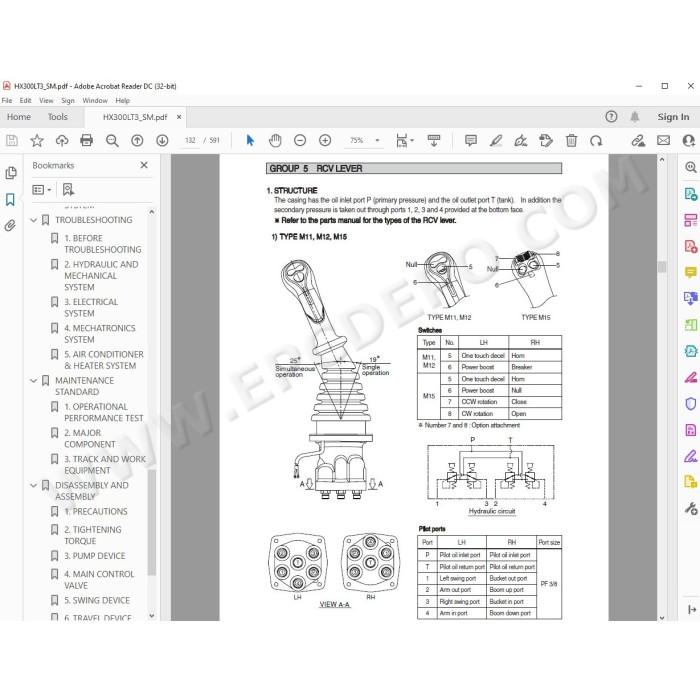Open the Edit menu
The width and height of the screenshot is (700, 700).
point(25,100)
